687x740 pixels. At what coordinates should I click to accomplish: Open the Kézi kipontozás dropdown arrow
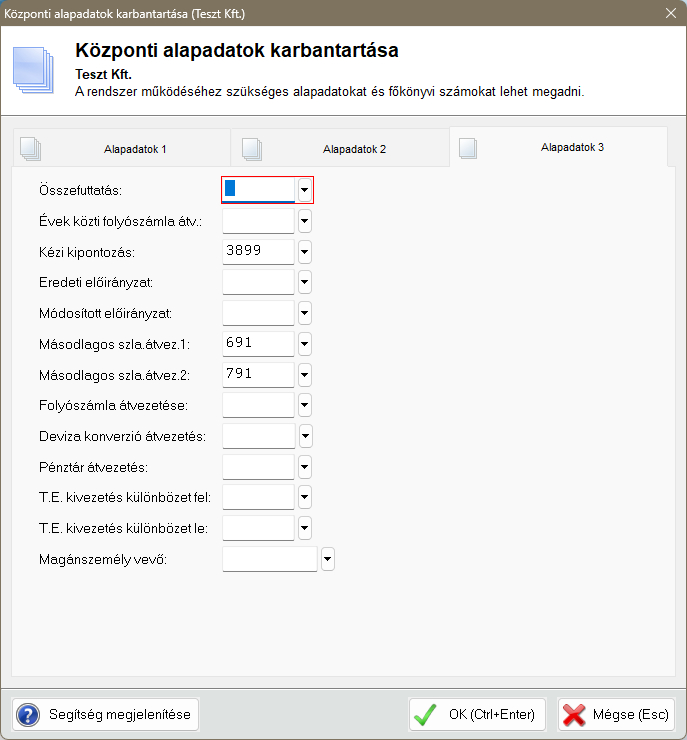click(x=305, y=251)
